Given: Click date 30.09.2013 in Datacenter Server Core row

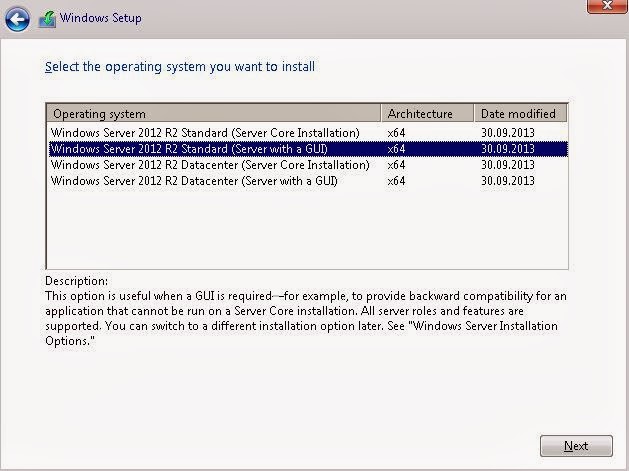Looking at the screenshot, I should click(x=508, y=165).
